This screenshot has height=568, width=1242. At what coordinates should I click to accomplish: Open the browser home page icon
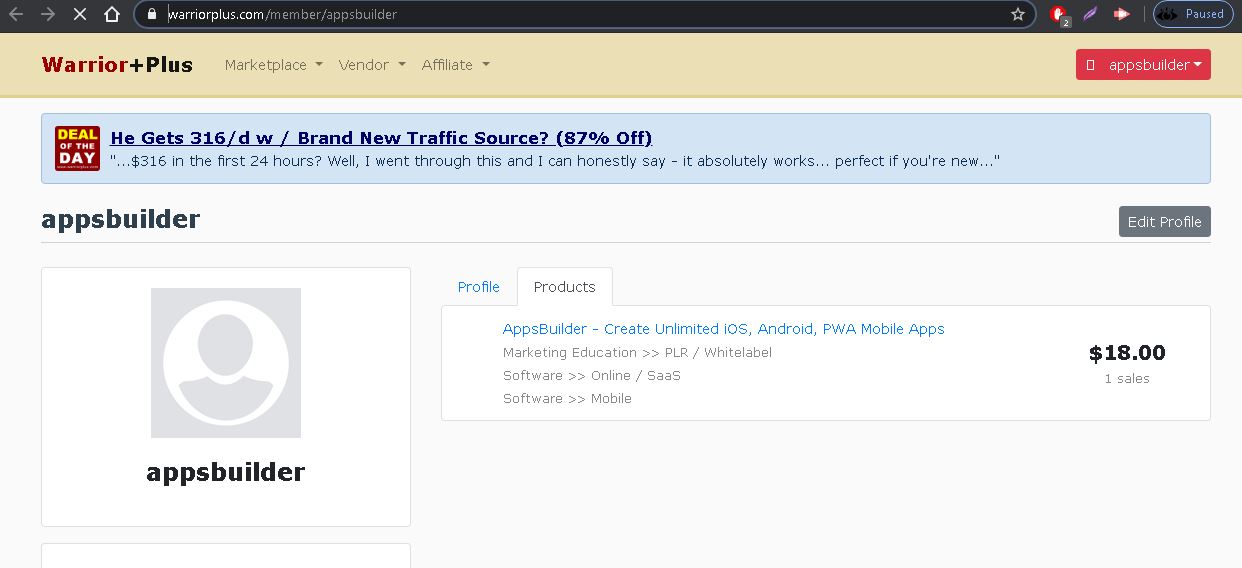112,15
